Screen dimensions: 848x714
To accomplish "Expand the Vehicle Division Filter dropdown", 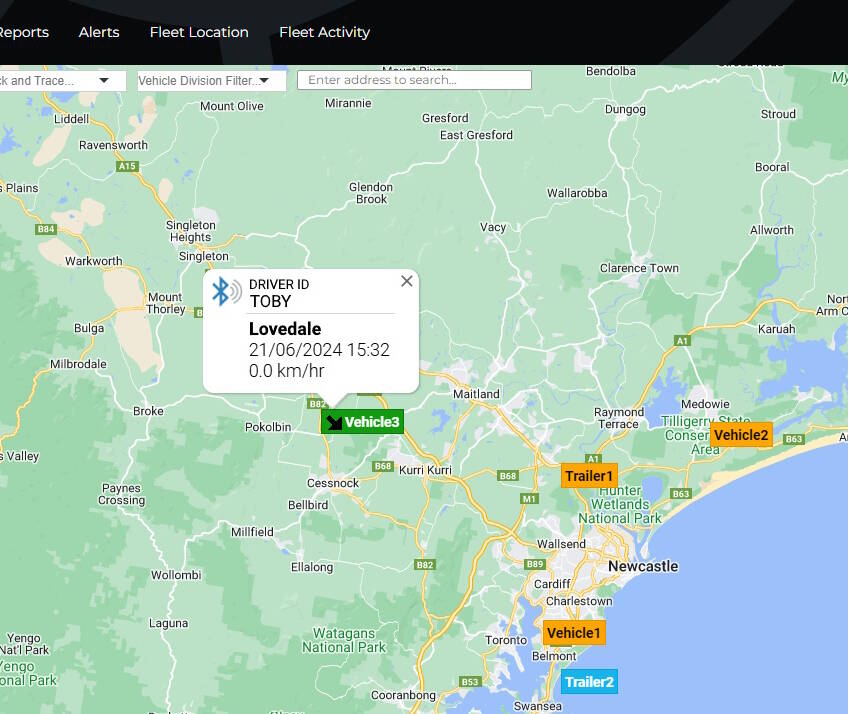I will [x=210, y=80].
